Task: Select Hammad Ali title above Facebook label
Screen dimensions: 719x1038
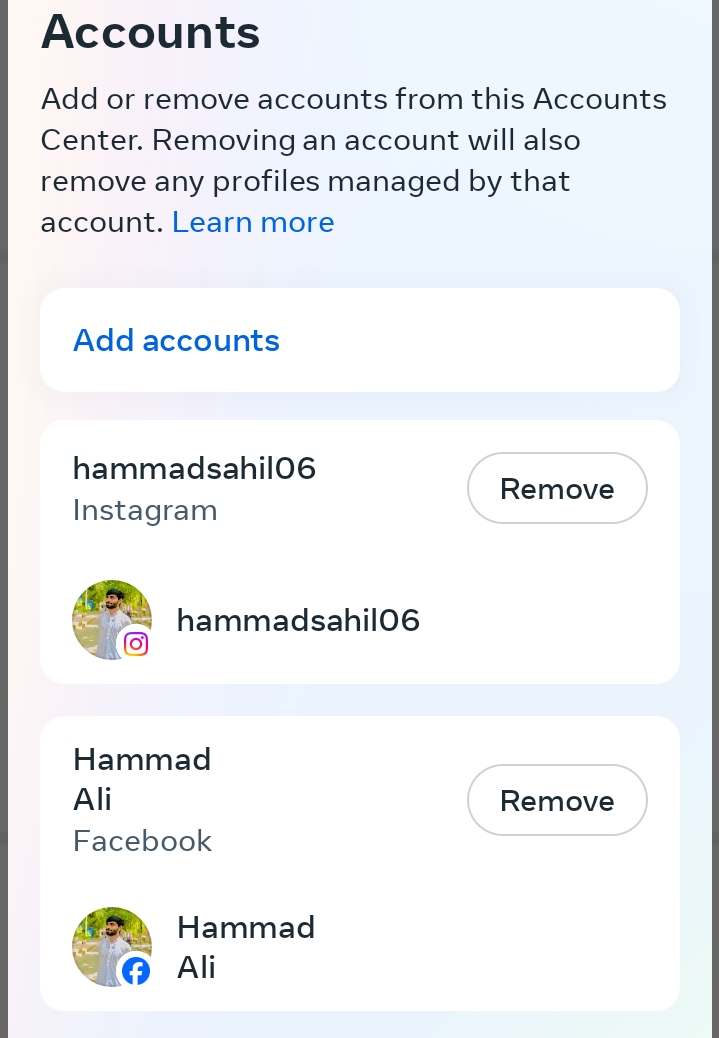Action: [141, 779]
